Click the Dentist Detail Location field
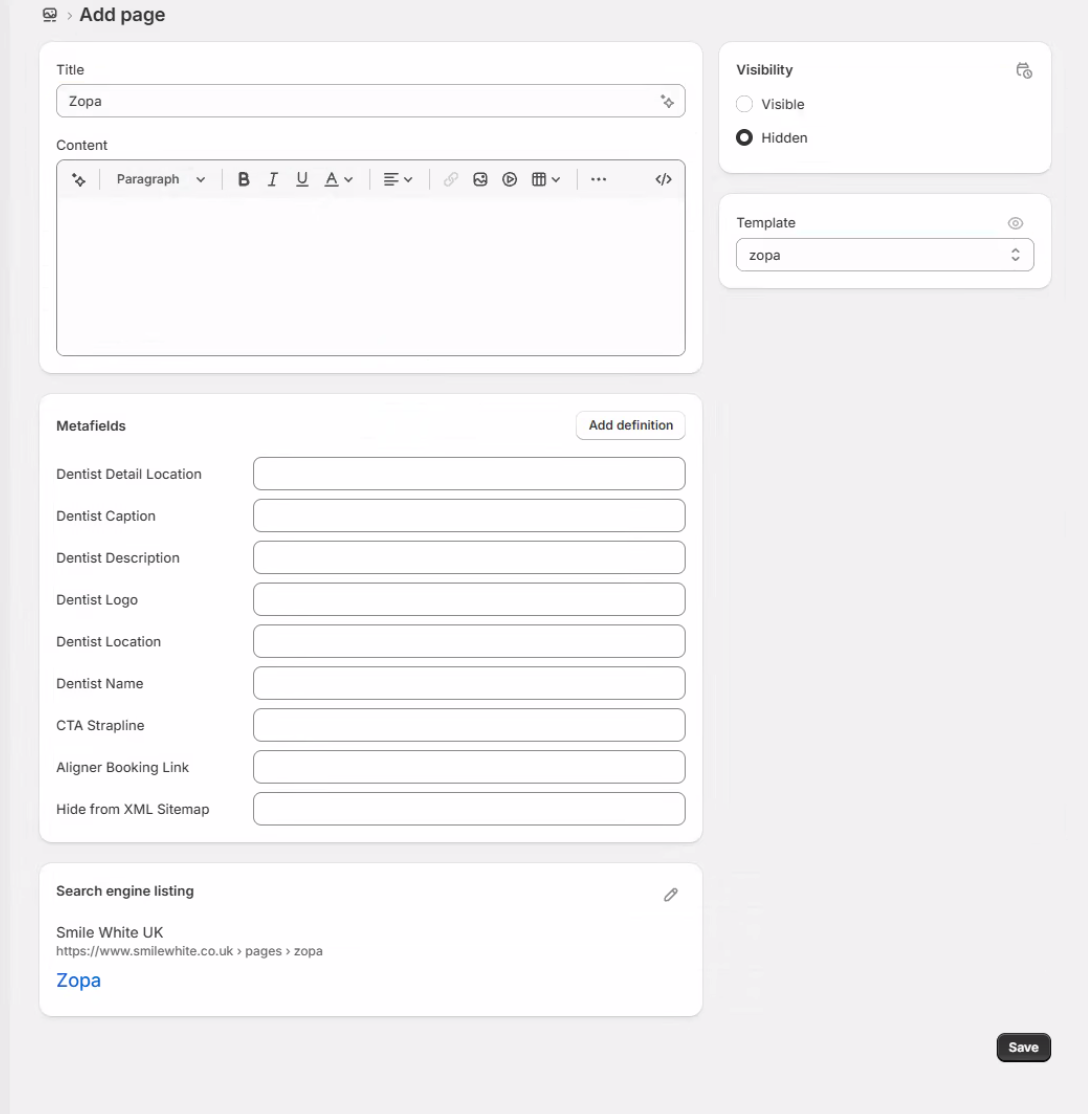The width and height of the screenshot is (1088, 1114). tap(469, 474)
